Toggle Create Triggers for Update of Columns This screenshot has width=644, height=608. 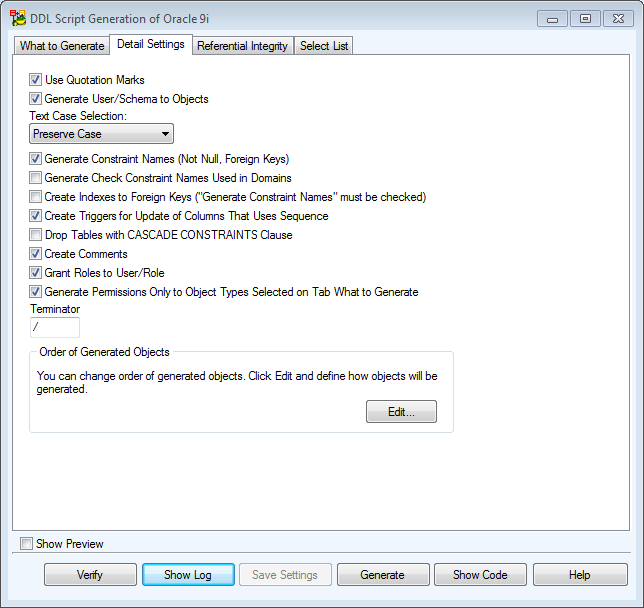click(x=35, y=216)
